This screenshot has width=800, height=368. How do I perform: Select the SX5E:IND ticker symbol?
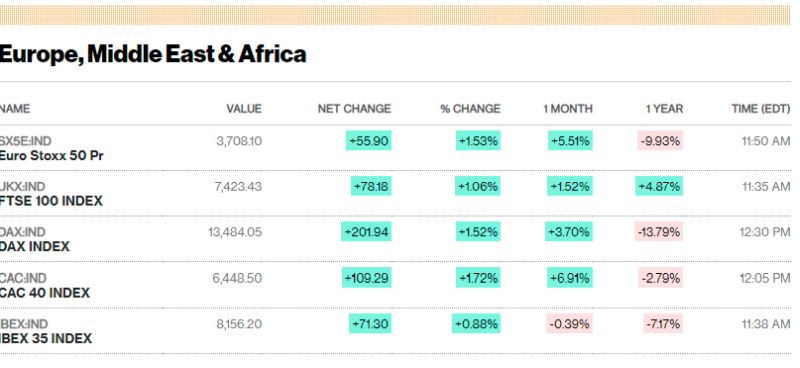pyautogui.click(x=26, y=141)
